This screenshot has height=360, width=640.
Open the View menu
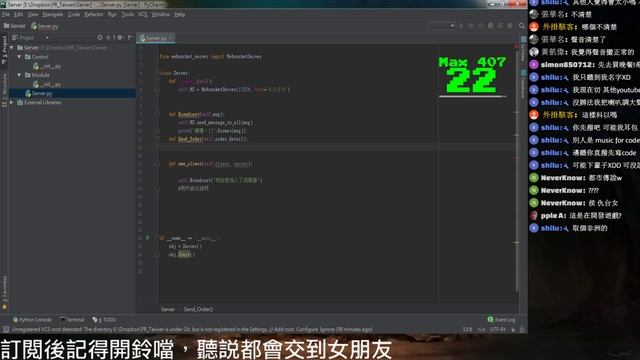pos(33,14)
